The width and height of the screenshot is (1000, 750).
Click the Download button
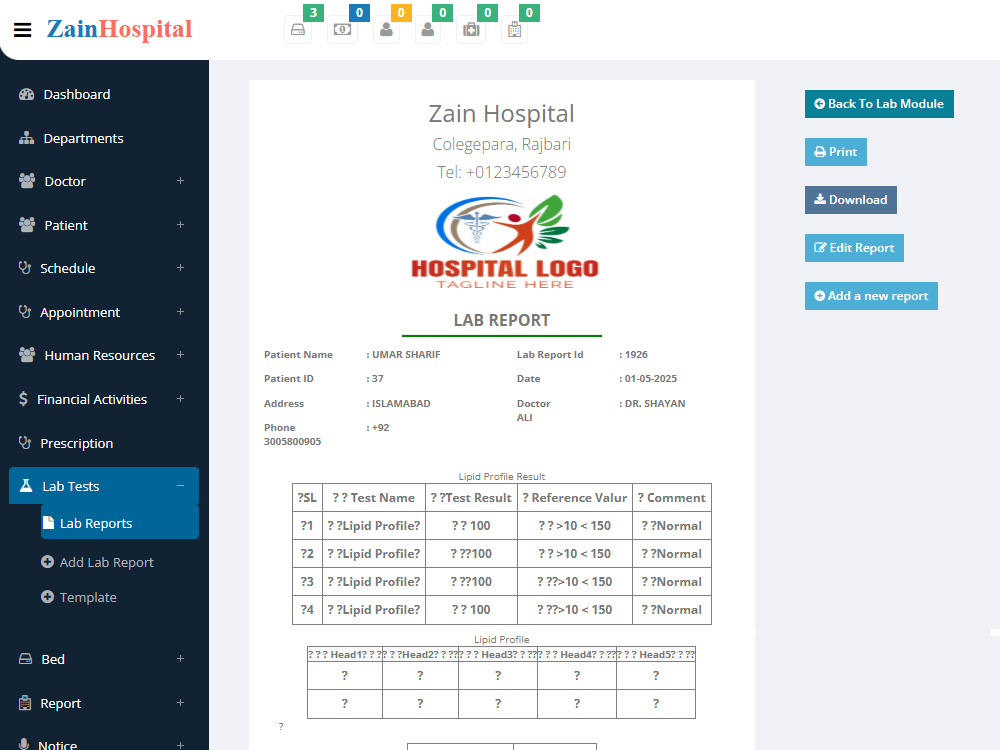click(851, 200)
